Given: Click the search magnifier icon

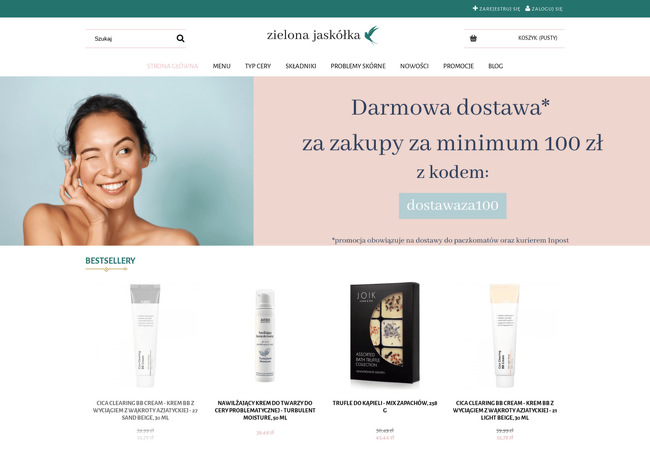Looking at the screenshot, I should pyautogui.click(x=180, y=39).
